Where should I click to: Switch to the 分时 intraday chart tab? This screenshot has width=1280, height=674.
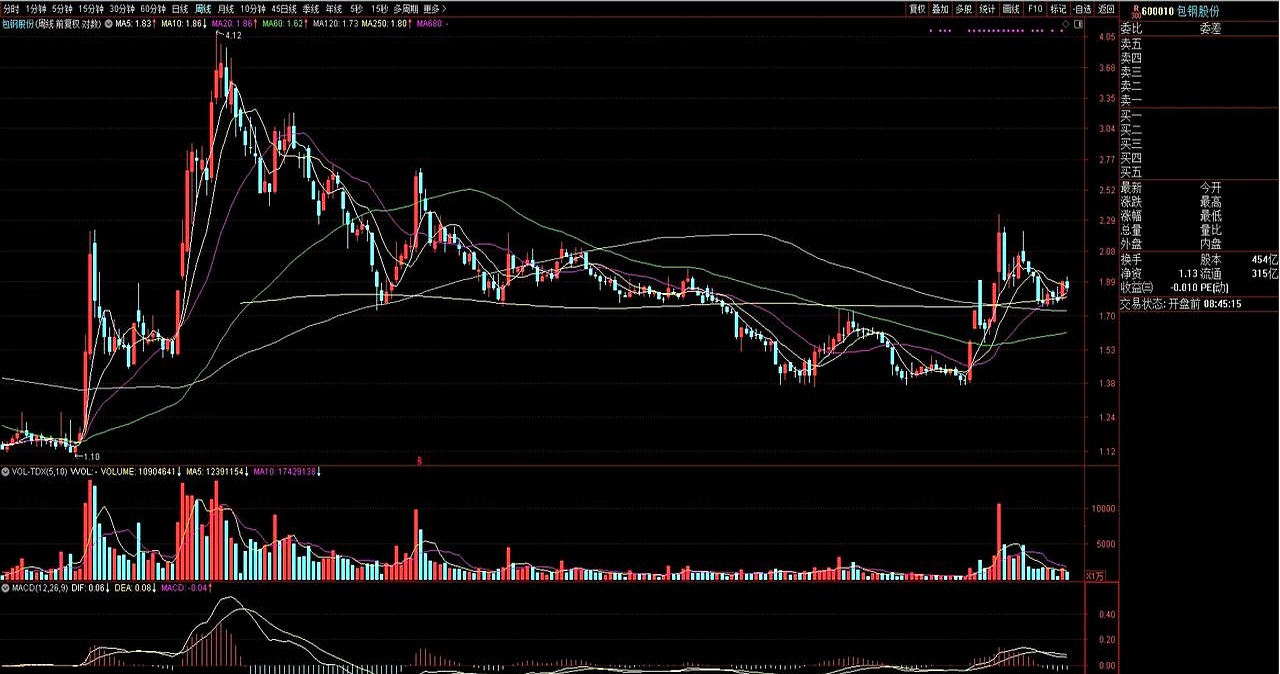(x=11, y=8)
